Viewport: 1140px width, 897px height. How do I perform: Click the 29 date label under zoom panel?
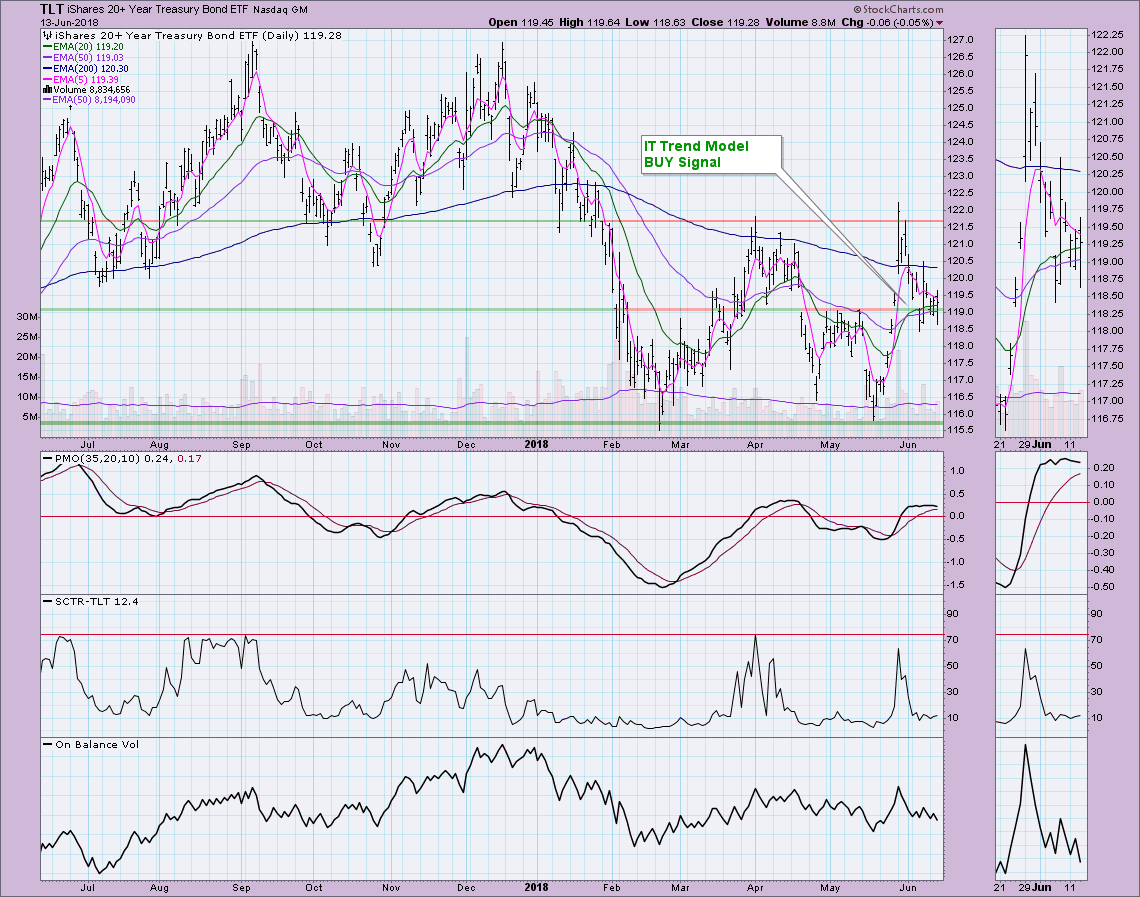click(1024, 444)
